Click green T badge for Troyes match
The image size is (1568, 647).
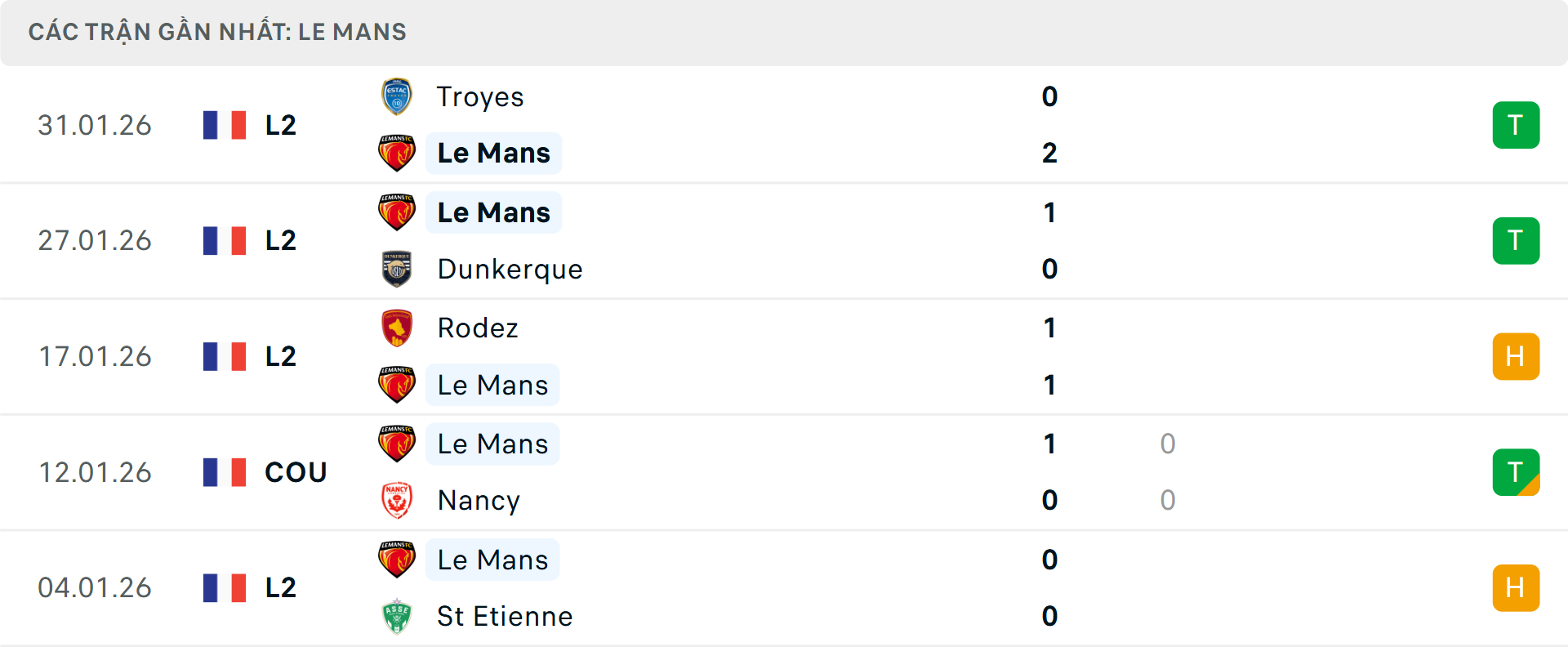1516,125
